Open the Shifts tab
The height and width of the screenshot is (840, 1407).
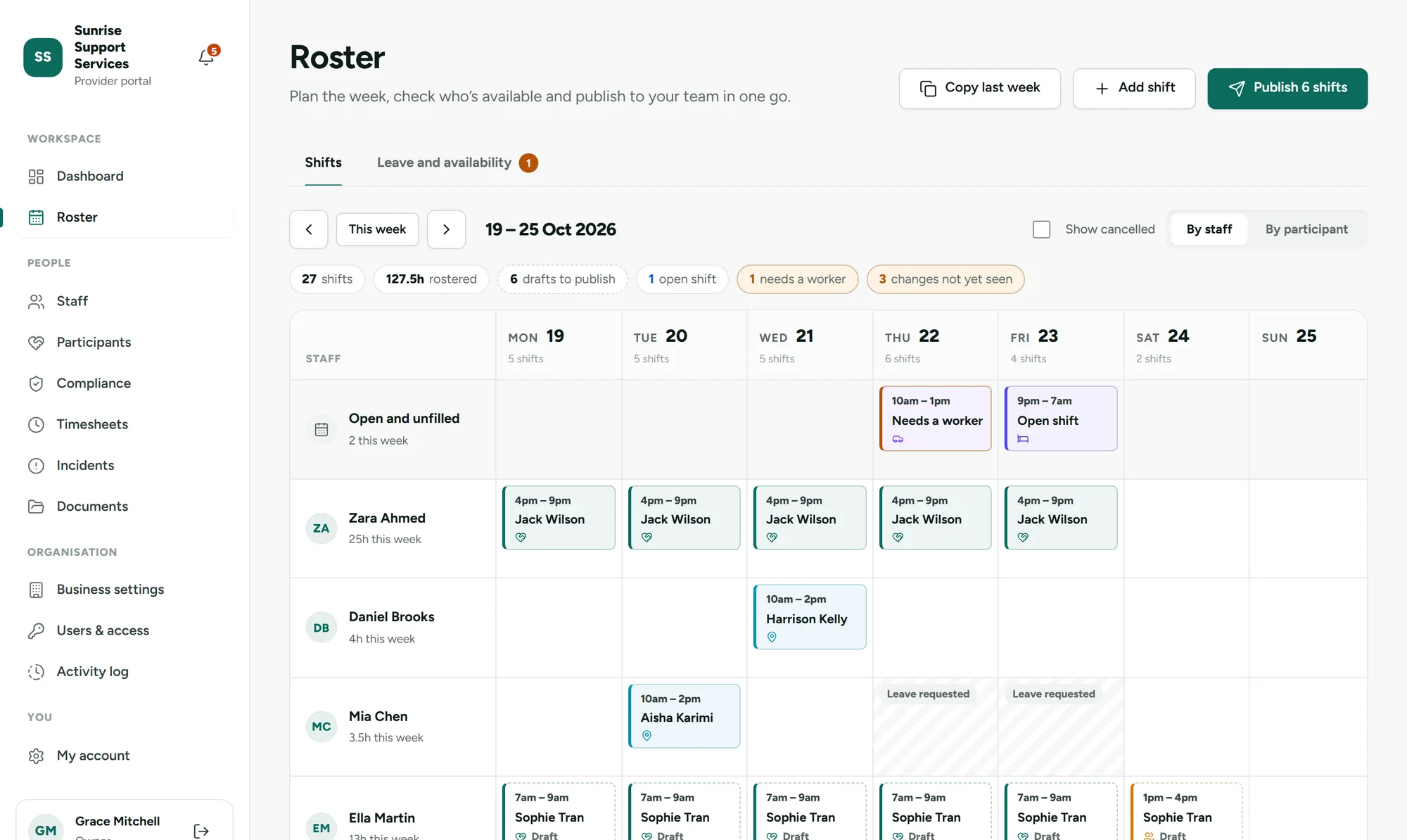pyautogui.click(x=323, y=163)
